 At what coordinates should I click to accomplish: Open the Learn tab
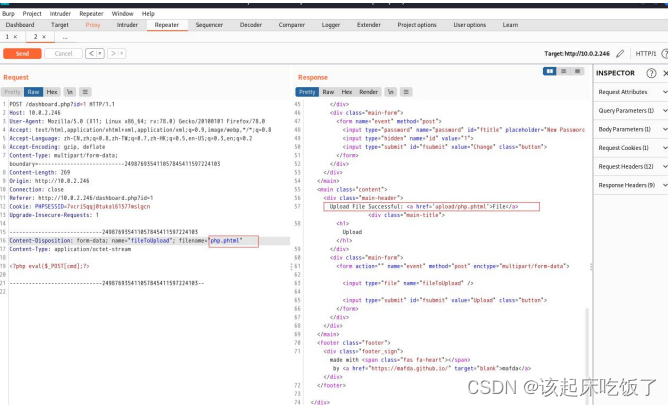coord(510,25)
